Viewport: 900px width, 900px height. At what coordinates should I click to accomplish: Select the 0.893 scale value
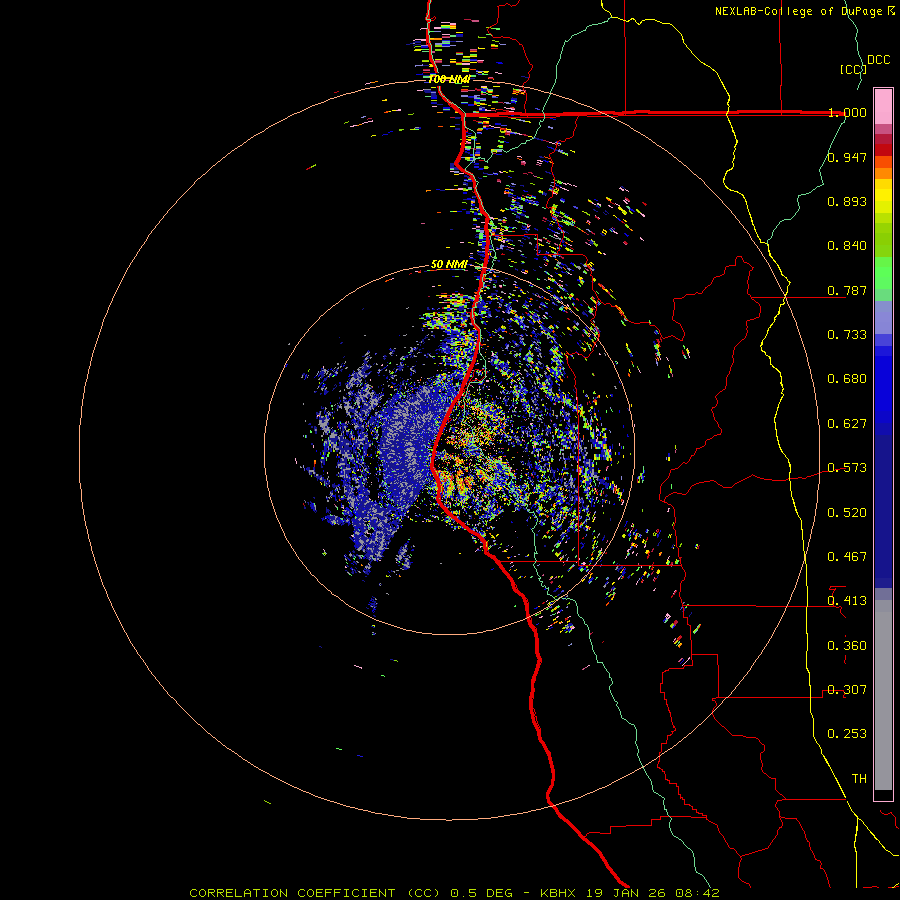pos(847,201)
